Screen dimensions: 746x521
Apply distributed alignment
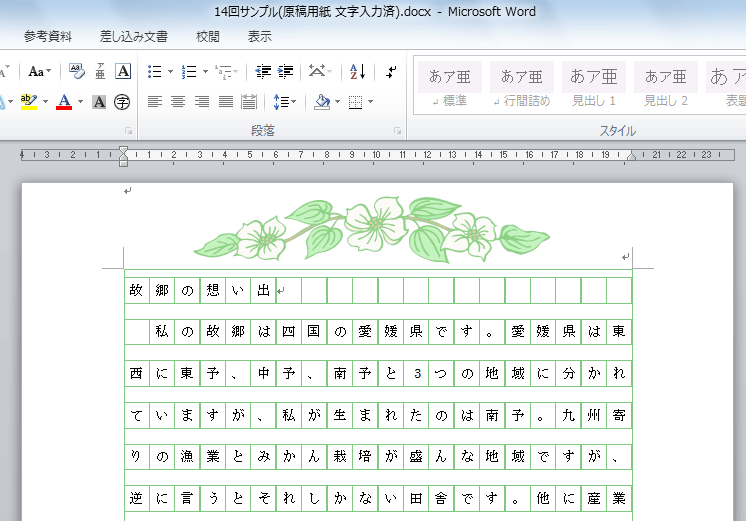tap(249, 102)
